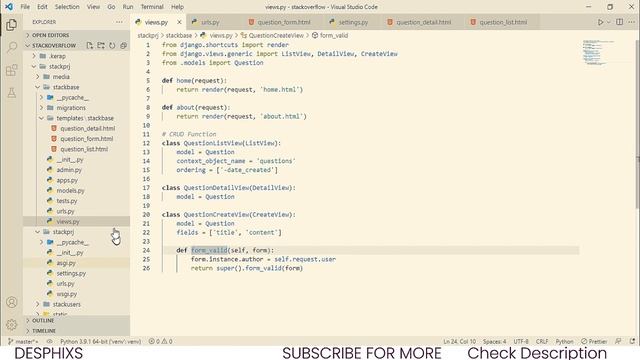The height and width of the screenshot is (360, 640).
Task: Click Prettier status bar item
Action: click(594, 341)
